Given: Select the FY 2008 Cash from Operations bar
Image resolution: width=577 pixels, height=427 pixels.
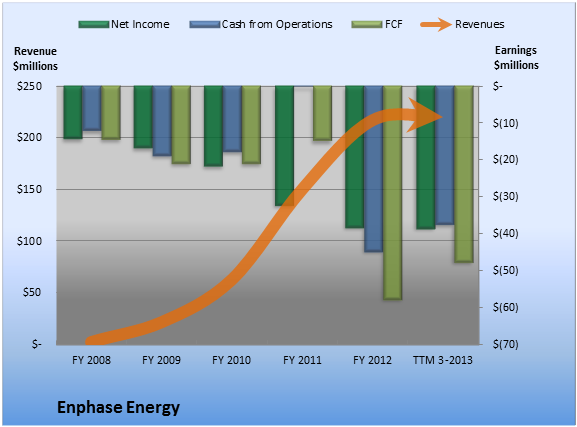Looking at the screenshot, I should click(91, 108).
